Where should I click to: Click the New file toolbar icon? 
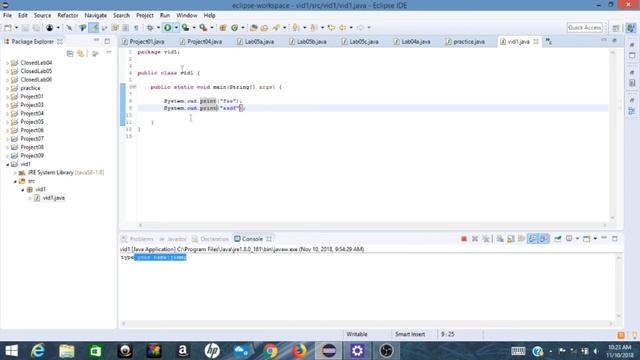point(8,28)
